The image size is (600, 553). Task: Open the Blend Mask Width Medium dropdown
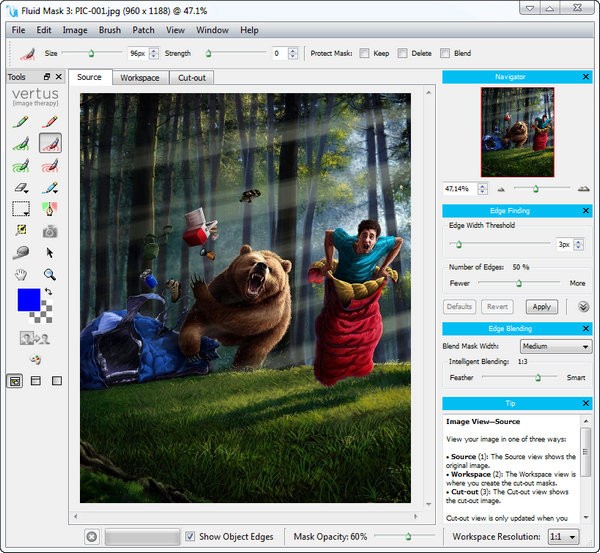[556, 346]
